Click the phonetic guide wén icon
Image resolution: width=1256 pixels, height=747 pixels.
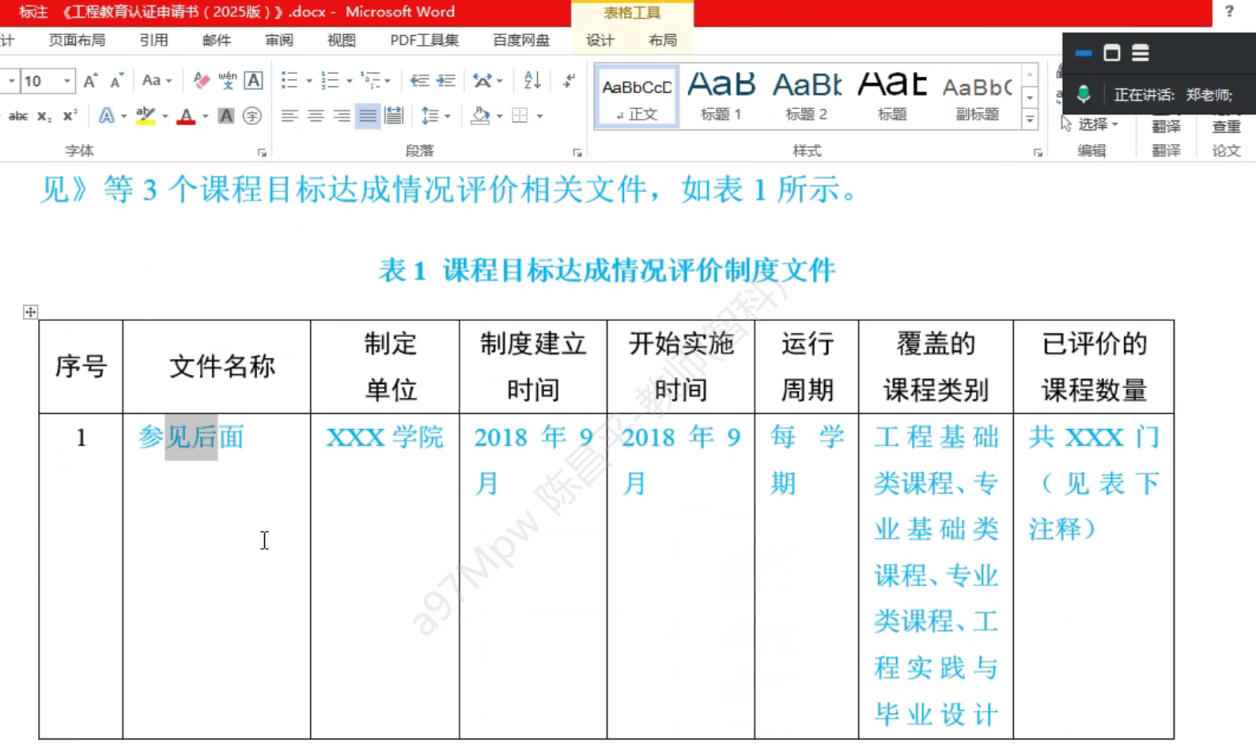pos(228,81)
